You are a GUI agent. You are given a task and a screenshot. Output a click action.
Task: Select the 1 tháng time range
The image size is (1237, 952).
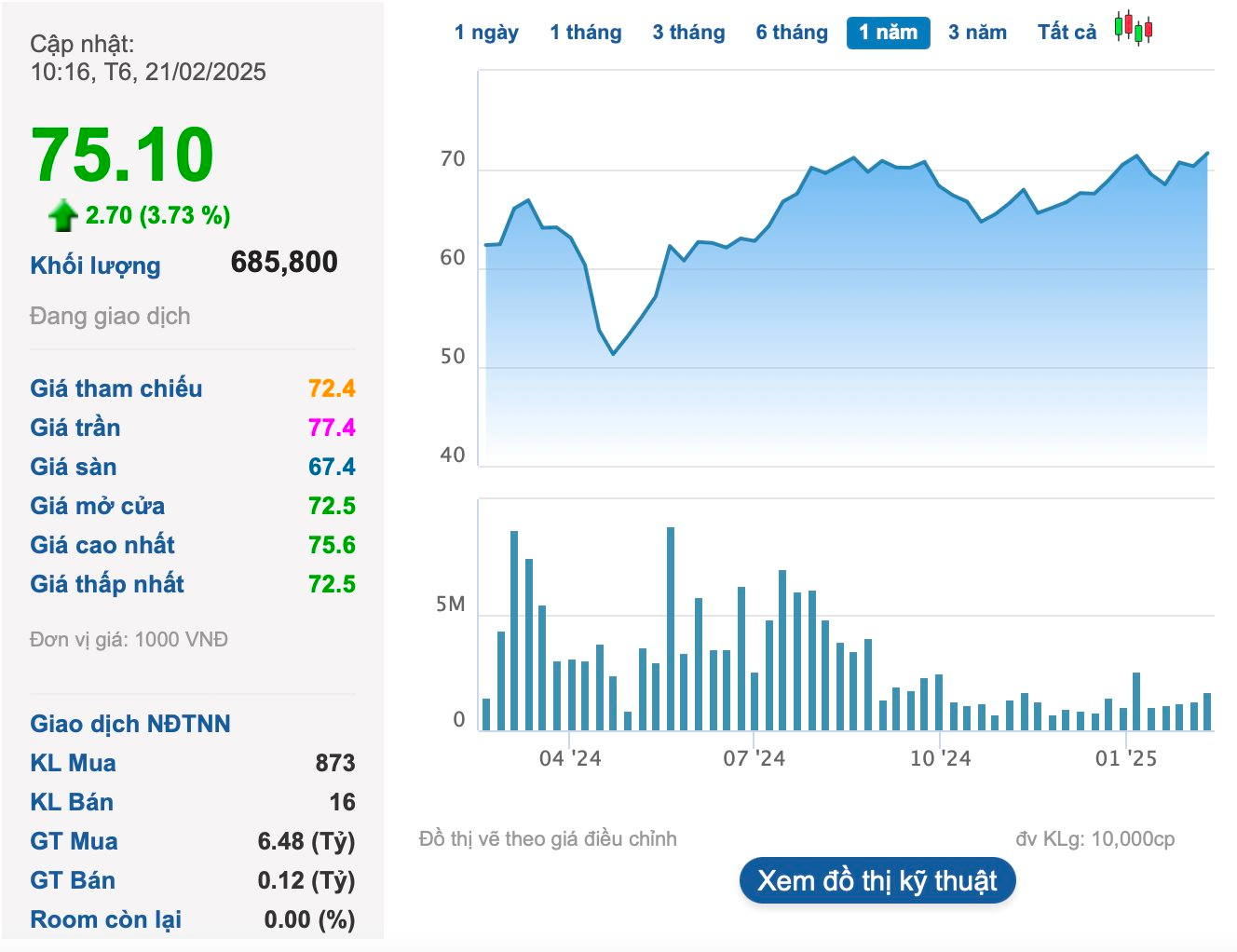tap(585, 33)
